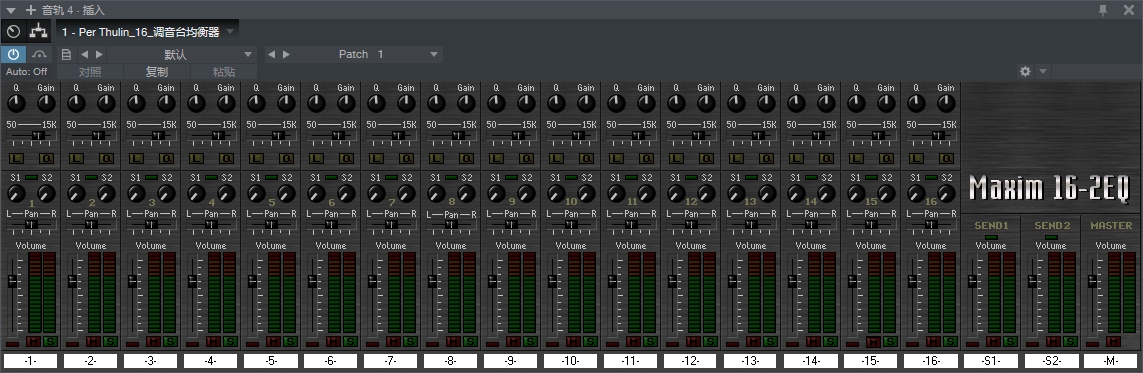Click the Auto: Off automation label
1143x373 pixels.
[x=26, y=71]
